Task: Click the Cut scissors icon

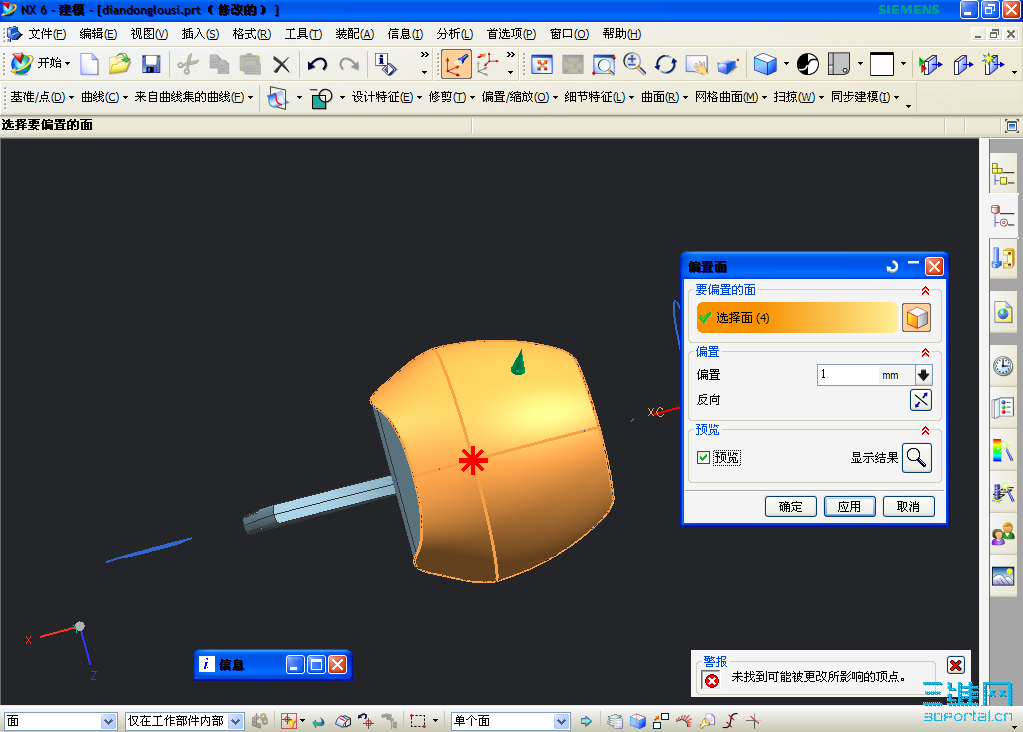Action: [187, 64]
